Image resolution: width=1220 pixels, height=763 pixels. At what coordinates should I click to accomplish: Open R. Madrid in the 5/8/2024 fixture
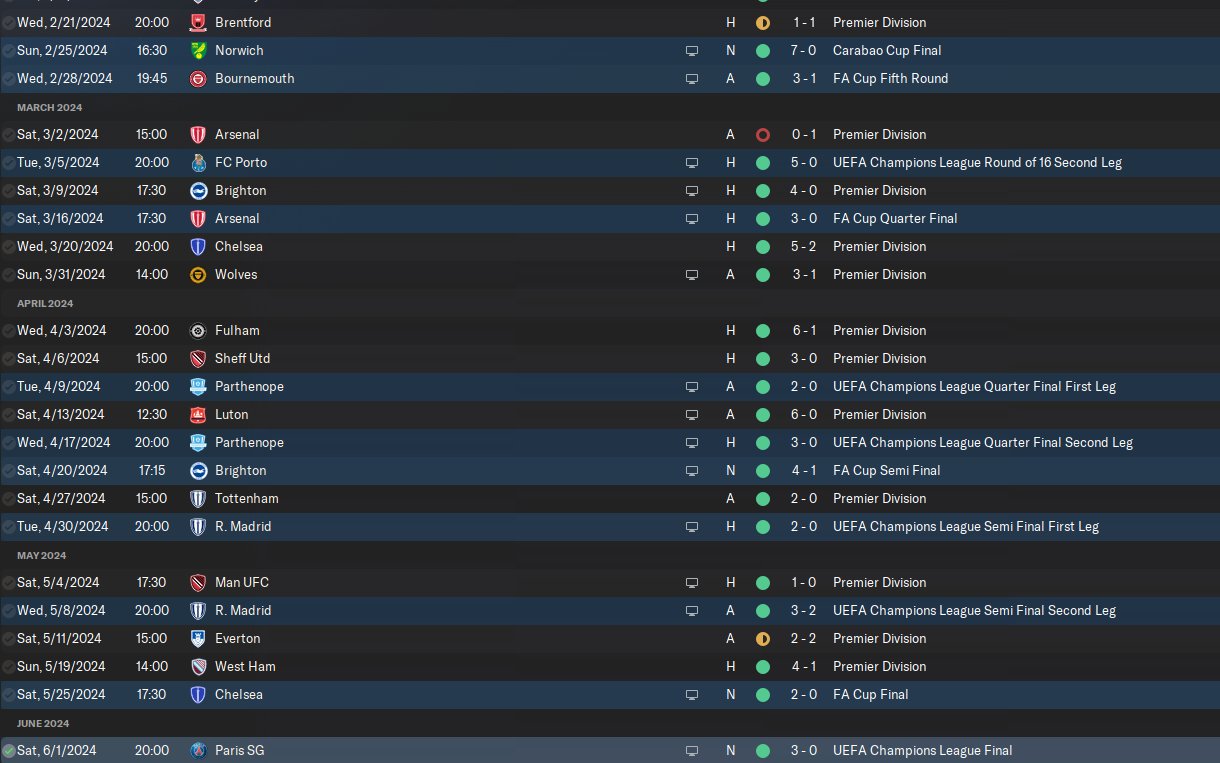(x=243, y=610)
